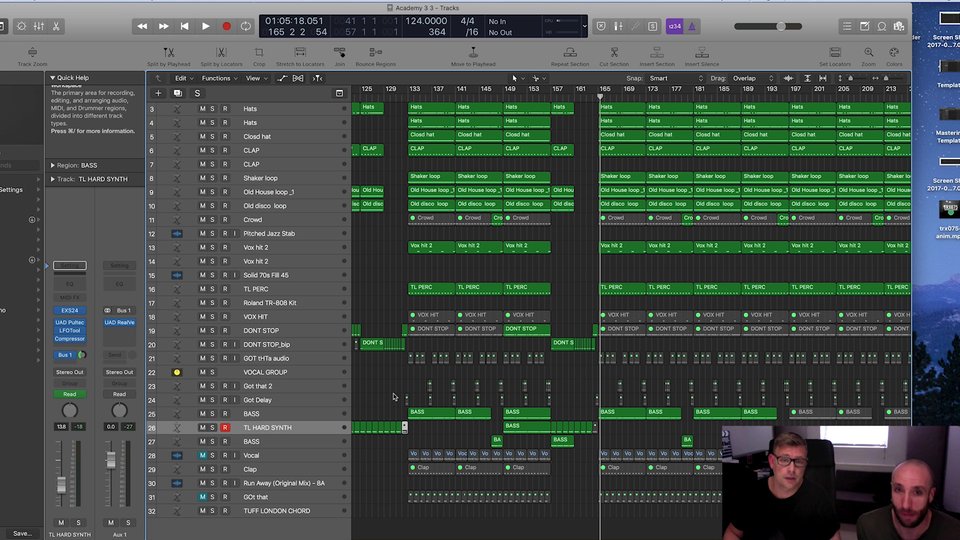
Task: Click the Insert Silence icon
Action: pyautogui.click(x=702, y=53)
